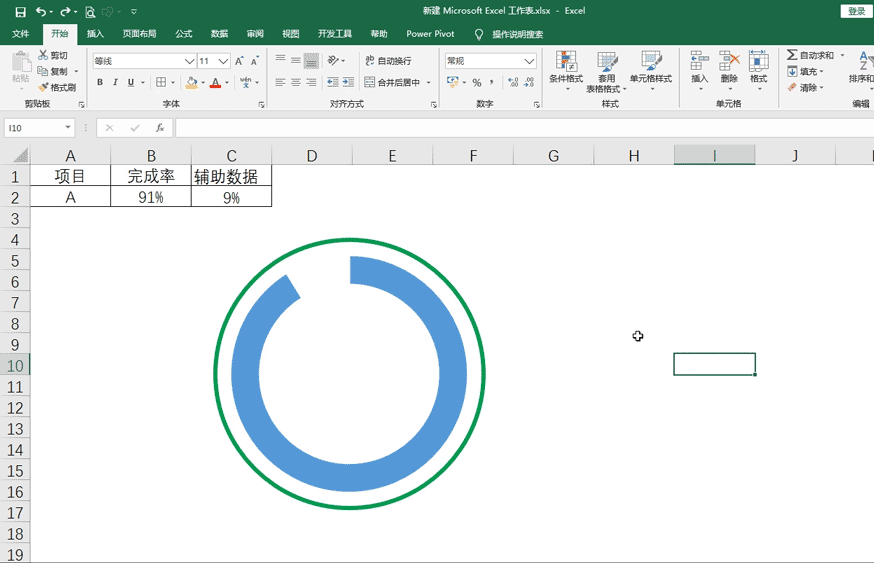Switch to the Developer (开发工具) tab
This screenshot has height=563, width=874.
(x=334, y=33)
